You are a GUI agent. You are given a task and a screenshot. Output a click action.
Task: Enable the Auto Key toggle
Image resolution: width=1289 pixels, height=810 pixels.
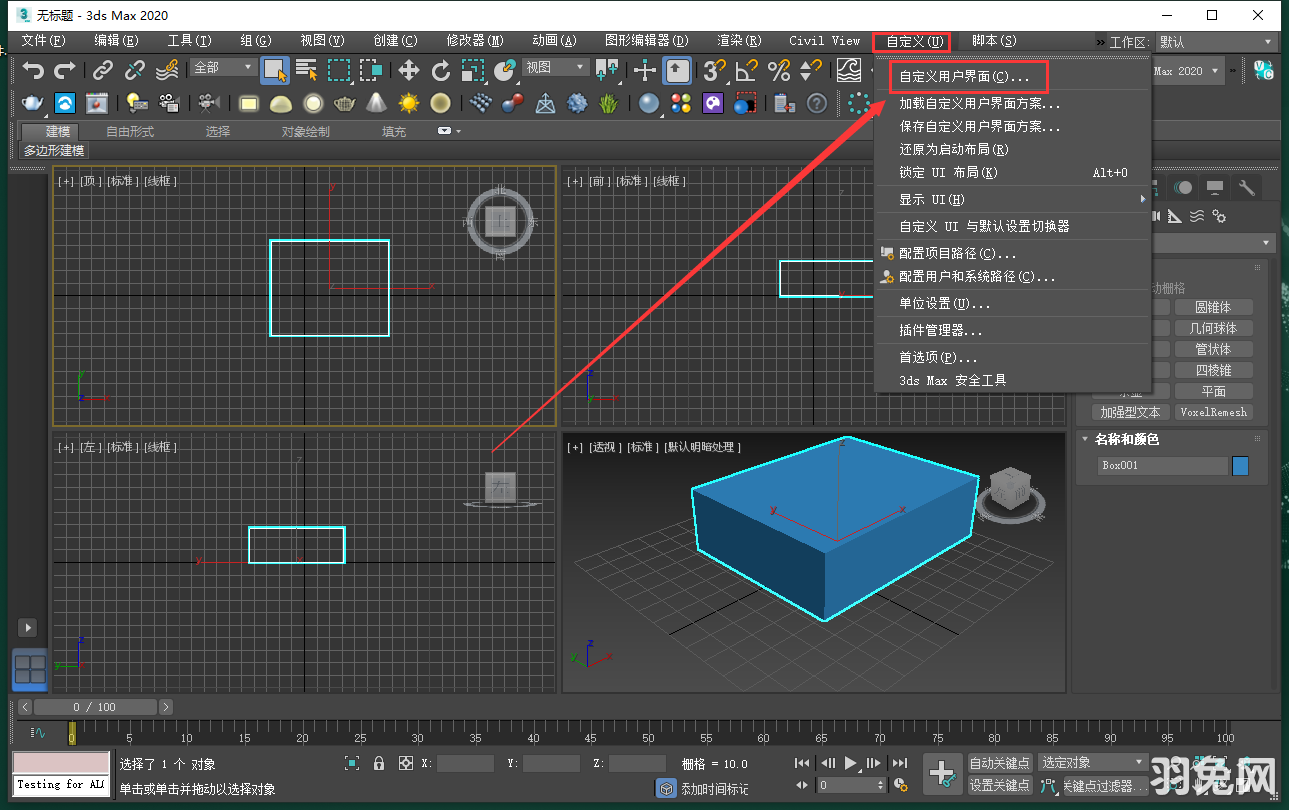tap(1002, 762)
